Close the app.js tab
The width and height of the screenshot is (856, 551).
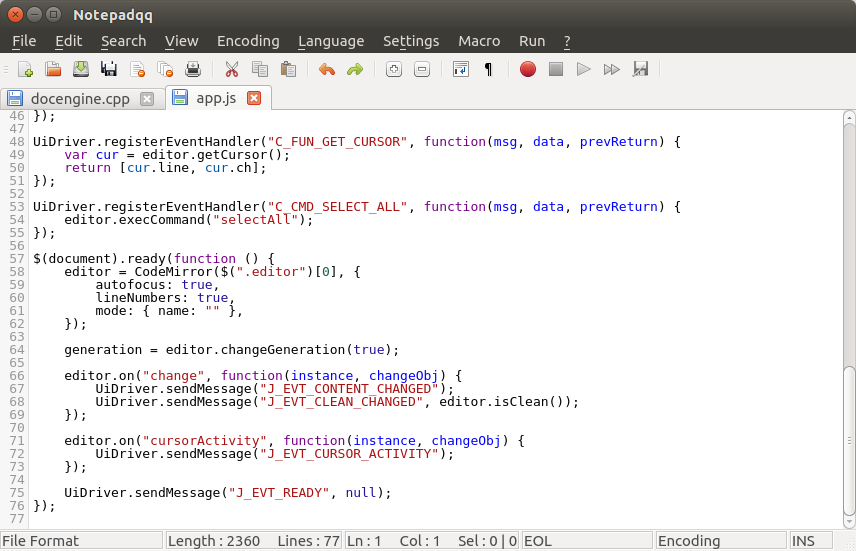(x=253, y=98)
